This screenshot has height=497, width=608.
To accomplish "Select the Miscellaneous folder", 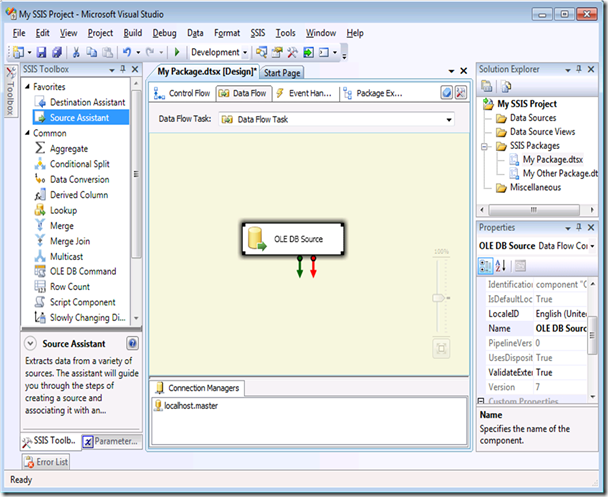I will click(528, 188).
